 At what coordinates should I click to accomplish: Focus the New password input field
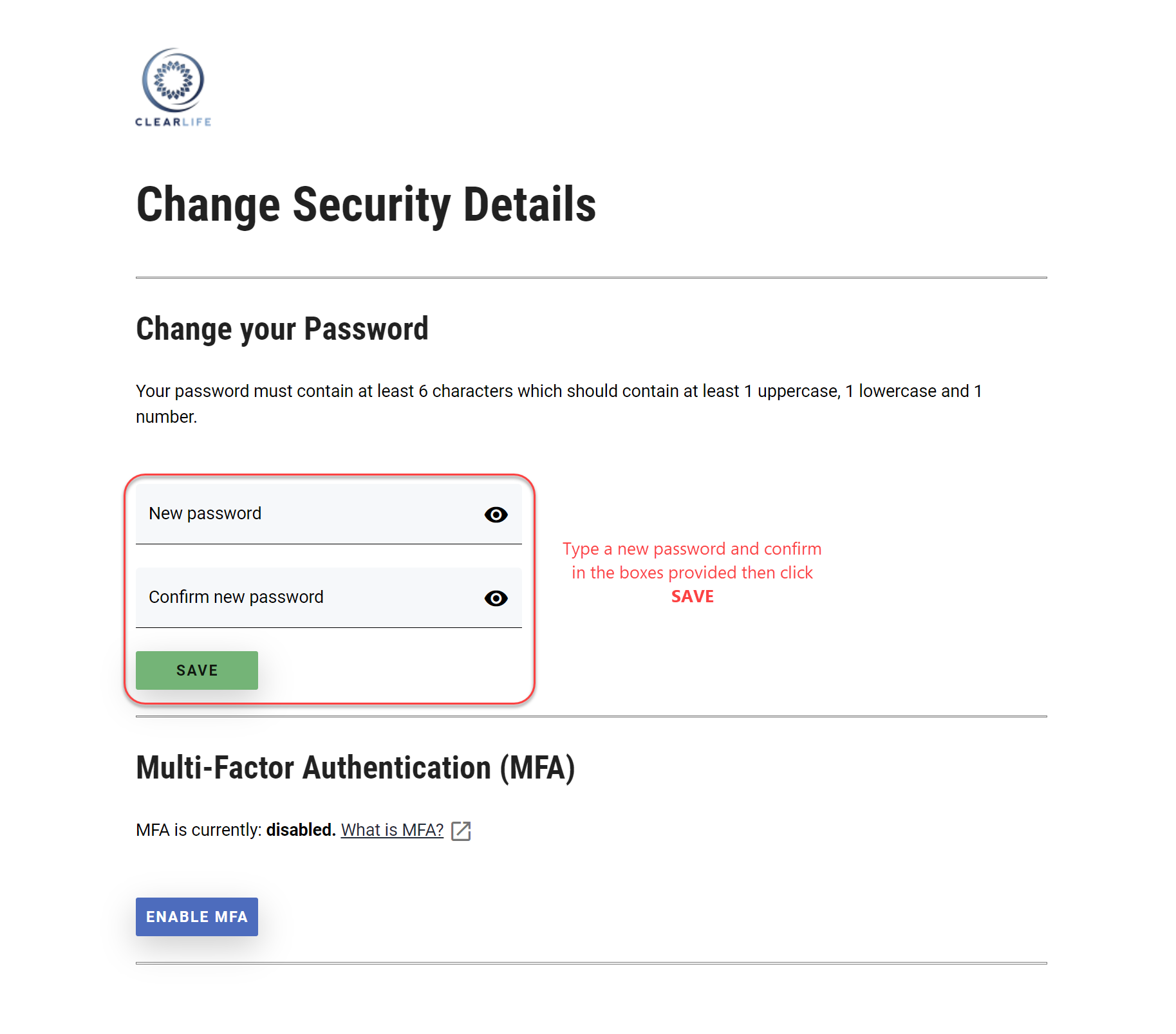pyautogui.click(x=309, y=514)
